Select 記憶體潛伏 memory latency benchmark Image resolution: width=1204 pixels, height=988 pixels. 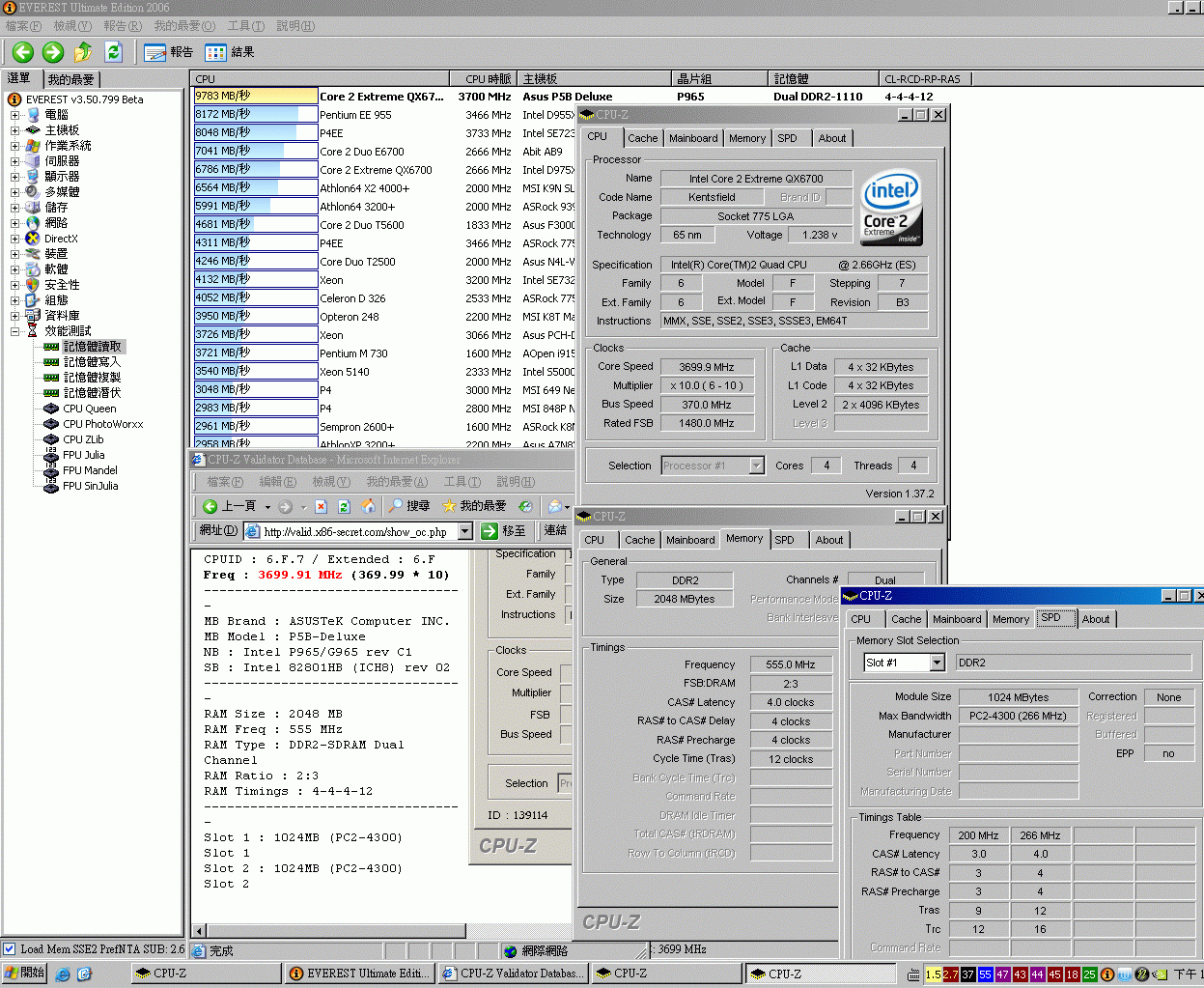click(92, 393)
